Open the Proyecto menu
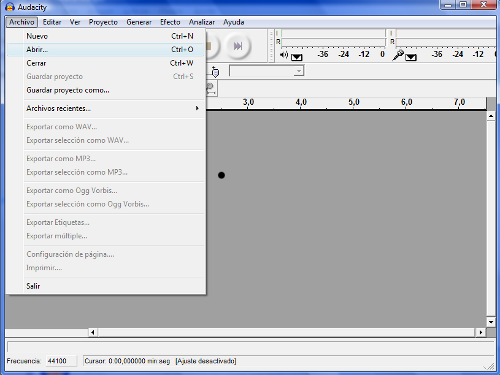This screenshot has height=375, width=500. click(x=103, y=22)
